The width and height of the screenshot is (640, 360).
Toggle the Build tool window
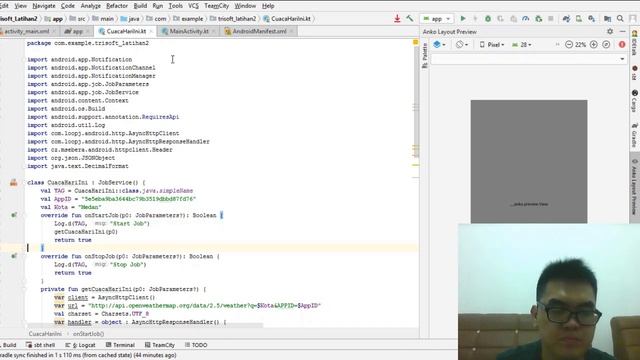9,345
